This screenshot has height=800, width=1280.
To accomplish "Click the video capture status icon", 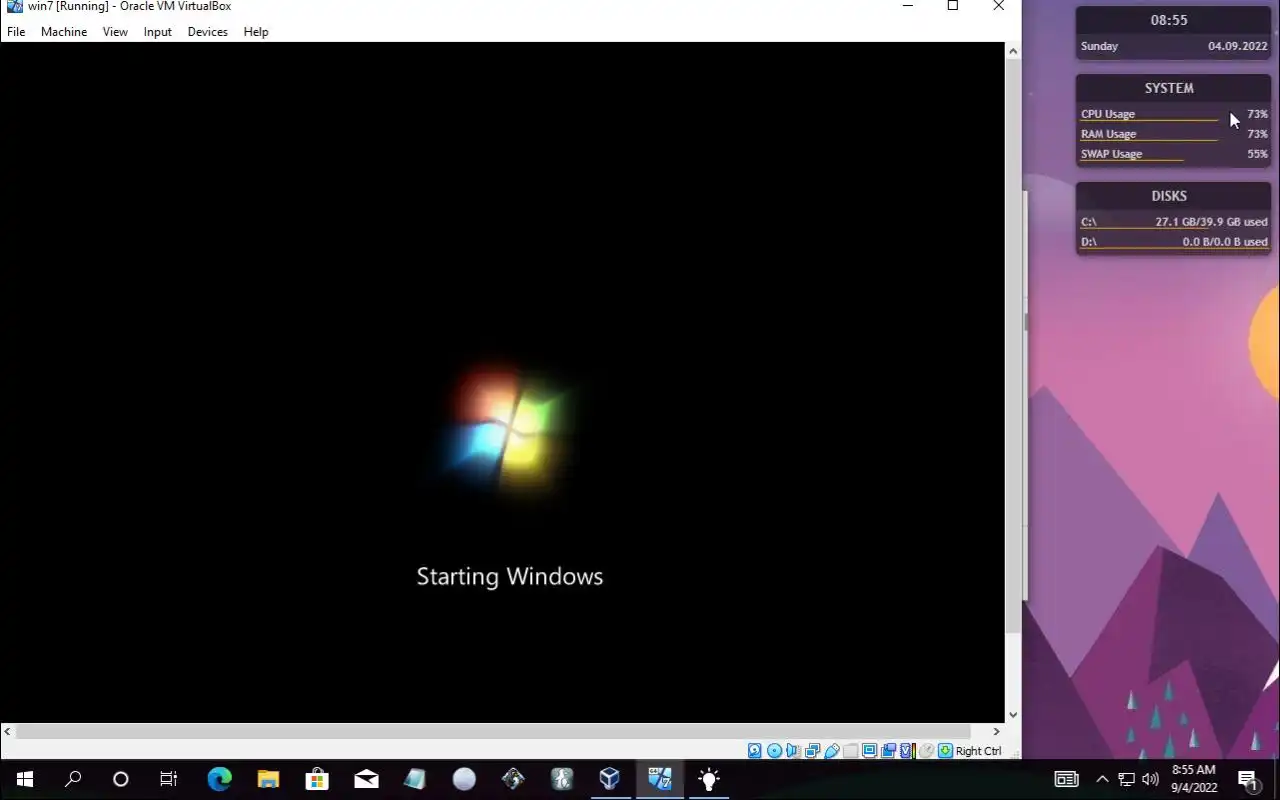I will tap(889, 751).
